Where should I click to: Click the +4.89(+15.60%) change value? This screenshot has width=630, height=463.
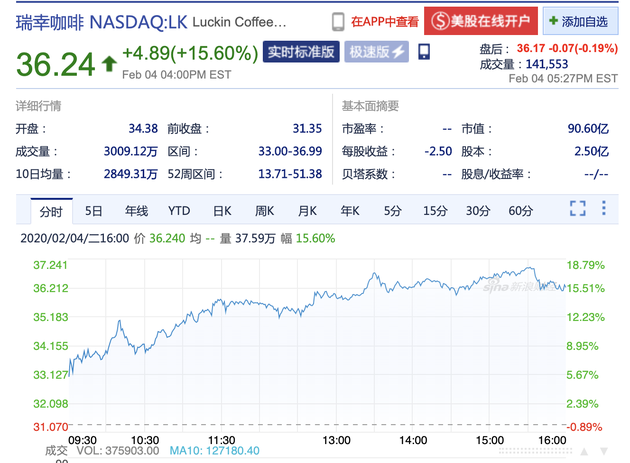click(x=190, y=53)
